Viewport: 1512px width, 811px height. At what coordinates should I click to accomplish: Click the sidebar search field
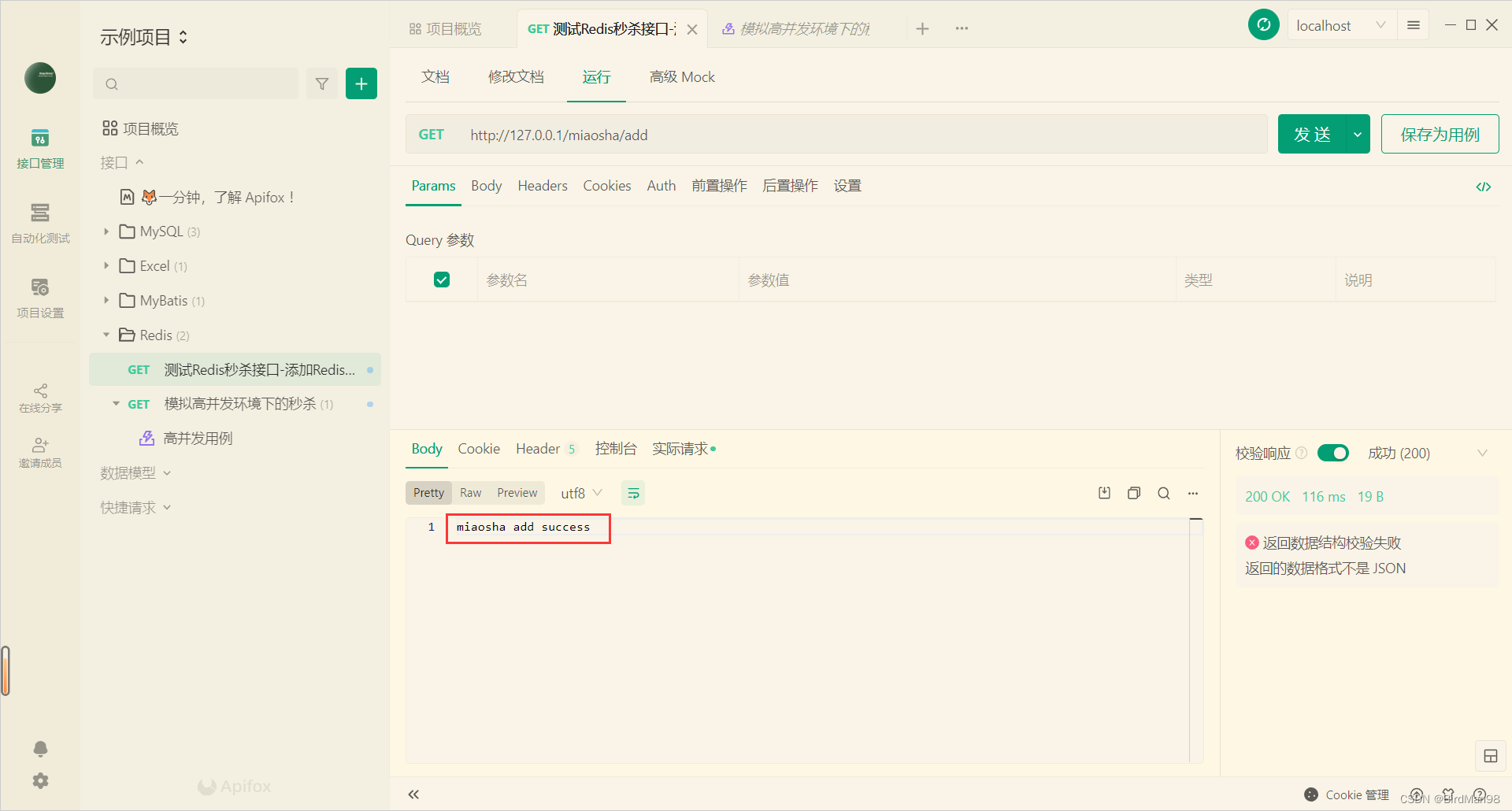[x=197, y=83]
